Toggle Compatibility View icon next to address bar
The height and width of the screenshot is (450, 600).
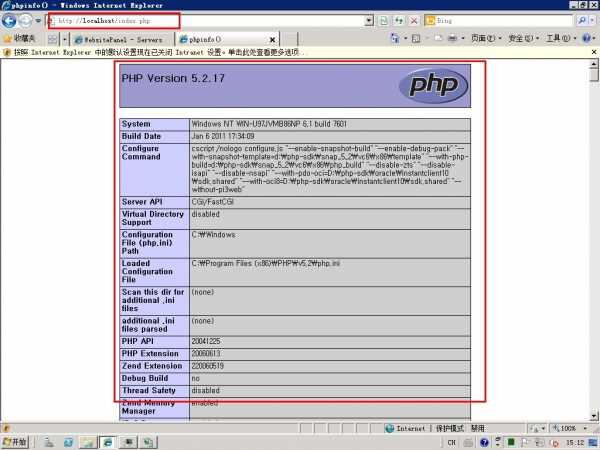tap(383, 21)
